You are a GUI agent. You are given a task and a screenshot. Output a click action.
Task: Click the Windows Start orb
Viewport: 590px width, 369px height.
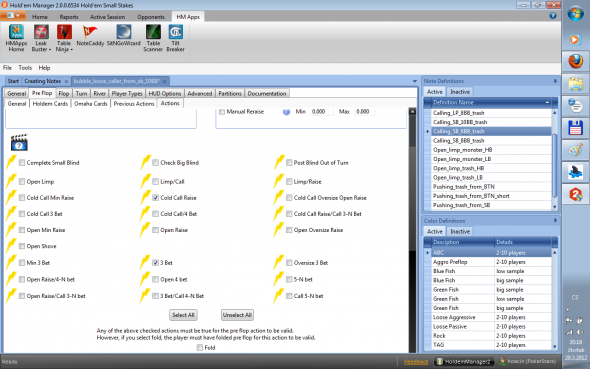[x=576, y=14]
